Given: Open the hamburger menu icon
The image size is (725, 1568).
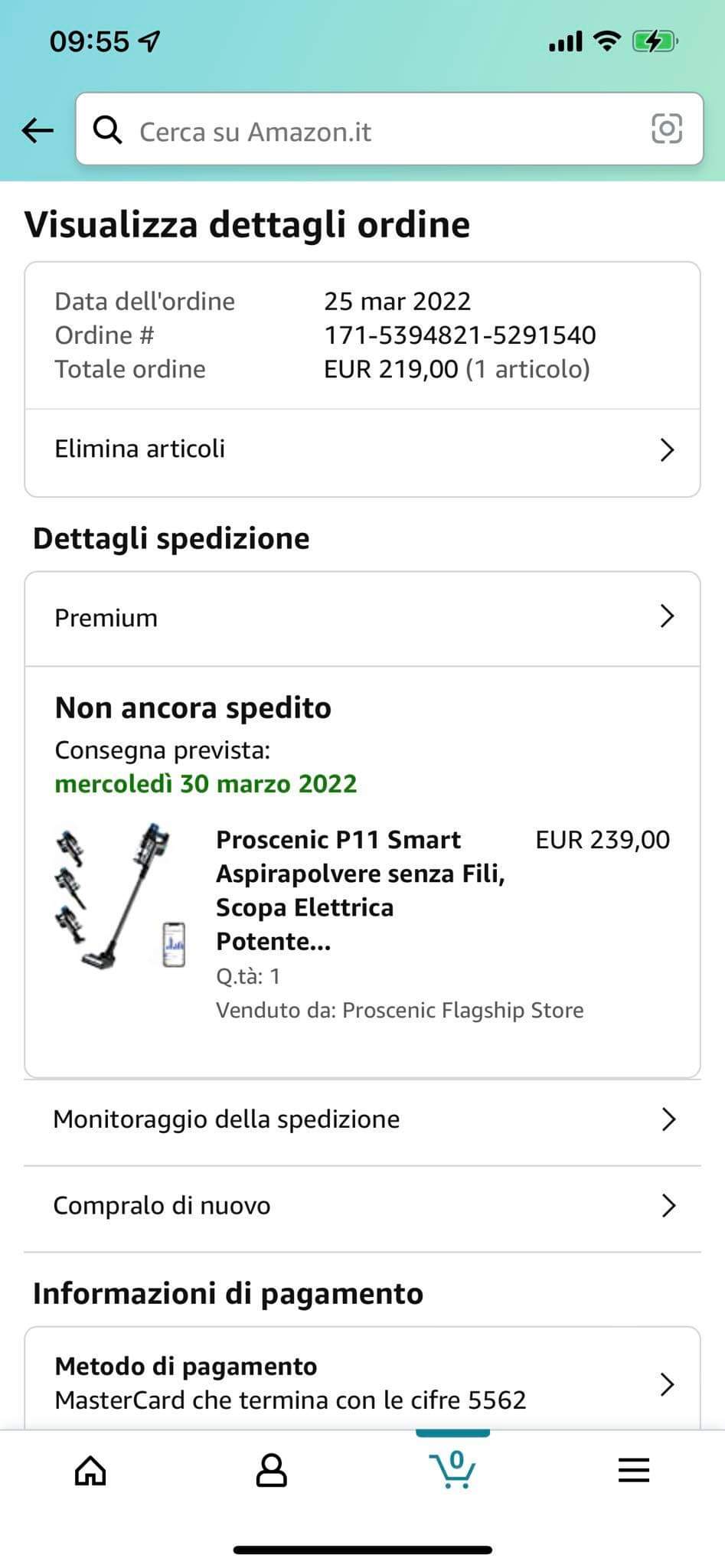Looking at the screenshot, I should pos(633,1470).
